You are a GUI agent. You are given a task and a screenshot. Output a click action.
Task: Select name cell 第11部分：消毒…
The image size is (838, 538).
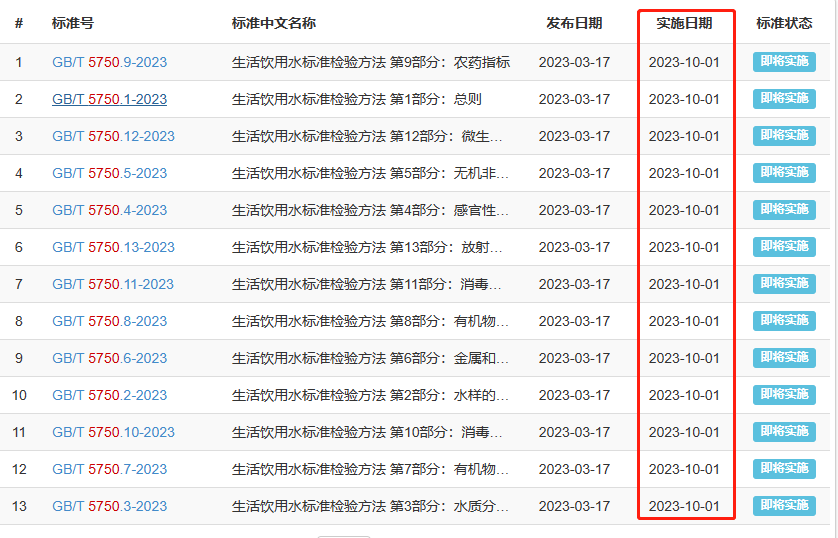(366, 284)
